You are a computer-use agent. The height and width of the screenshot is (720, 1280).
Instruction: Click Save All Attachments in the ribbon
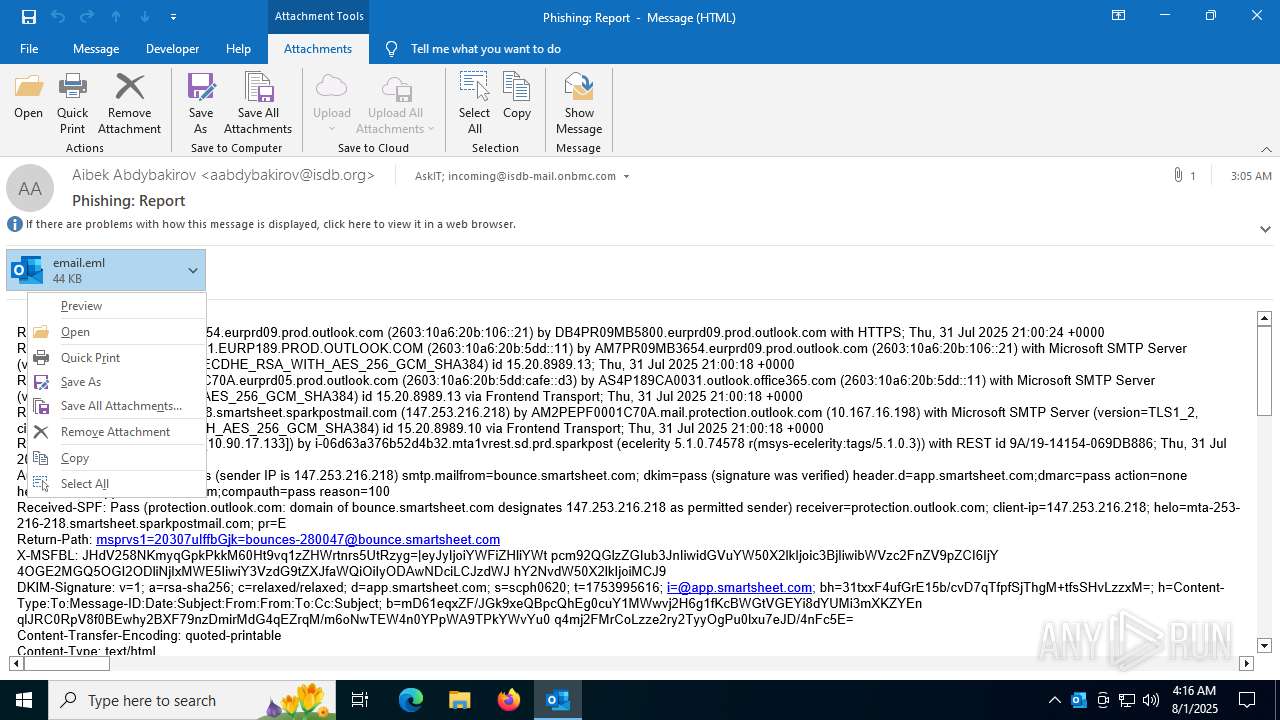[258, 103]
